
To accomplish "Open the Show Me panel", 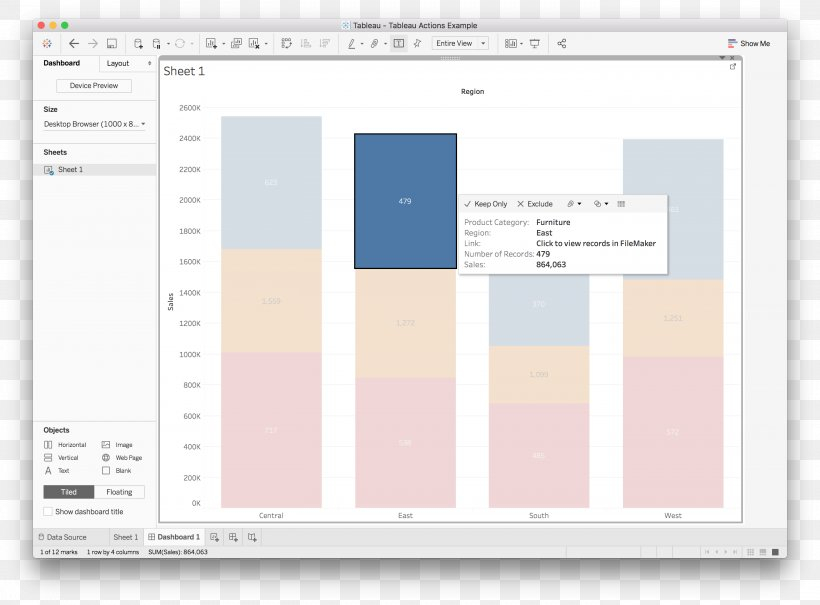I will tap(749, 43).
